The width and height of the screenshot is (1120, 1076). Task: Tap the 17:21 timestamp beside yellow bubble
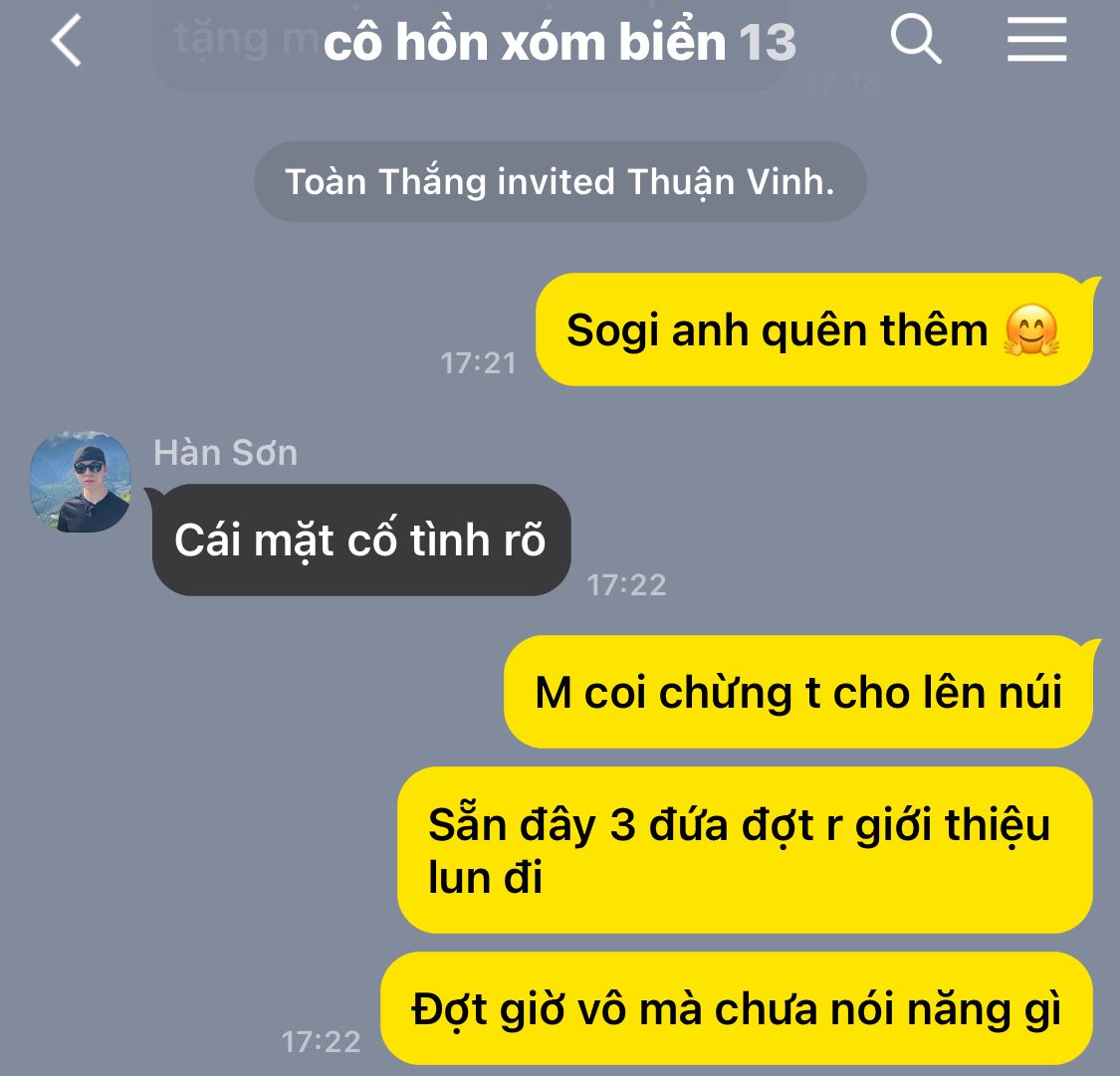pos(478,363)
